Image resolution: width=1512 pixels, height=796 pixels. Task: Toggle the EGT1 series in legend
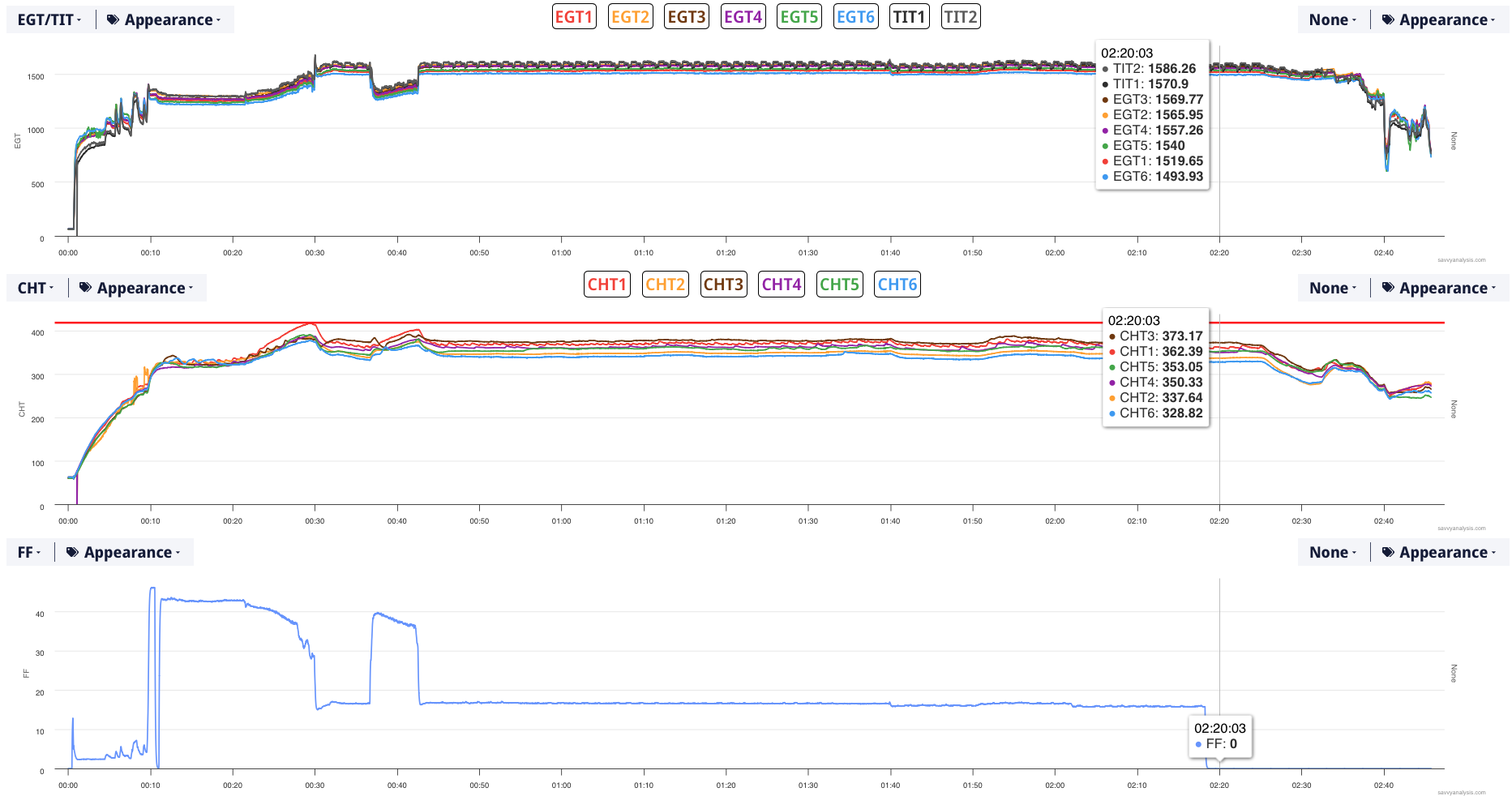(x=574, y=17)
